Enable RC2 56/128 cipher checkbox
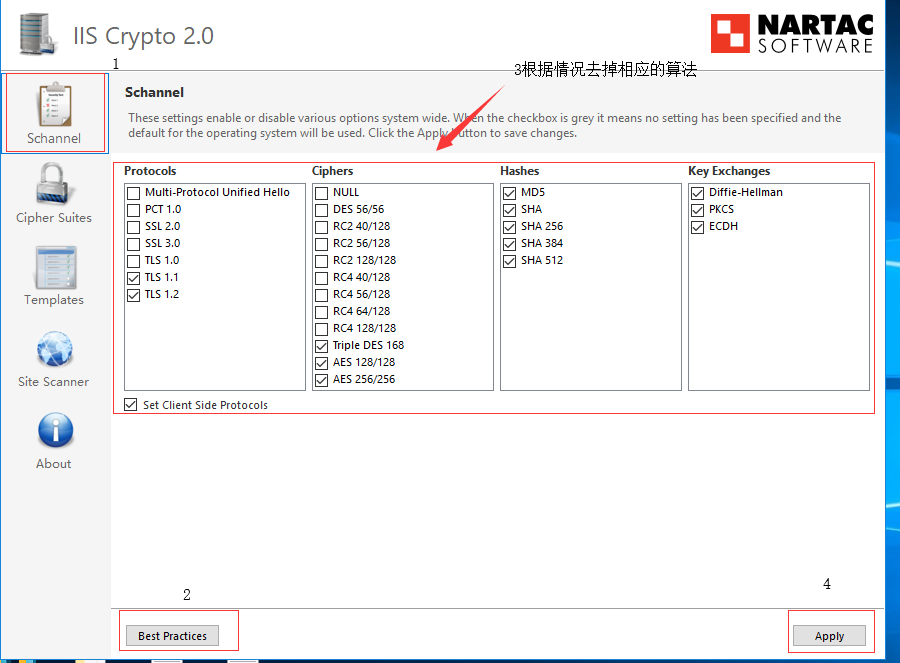 tap(321, 244)
